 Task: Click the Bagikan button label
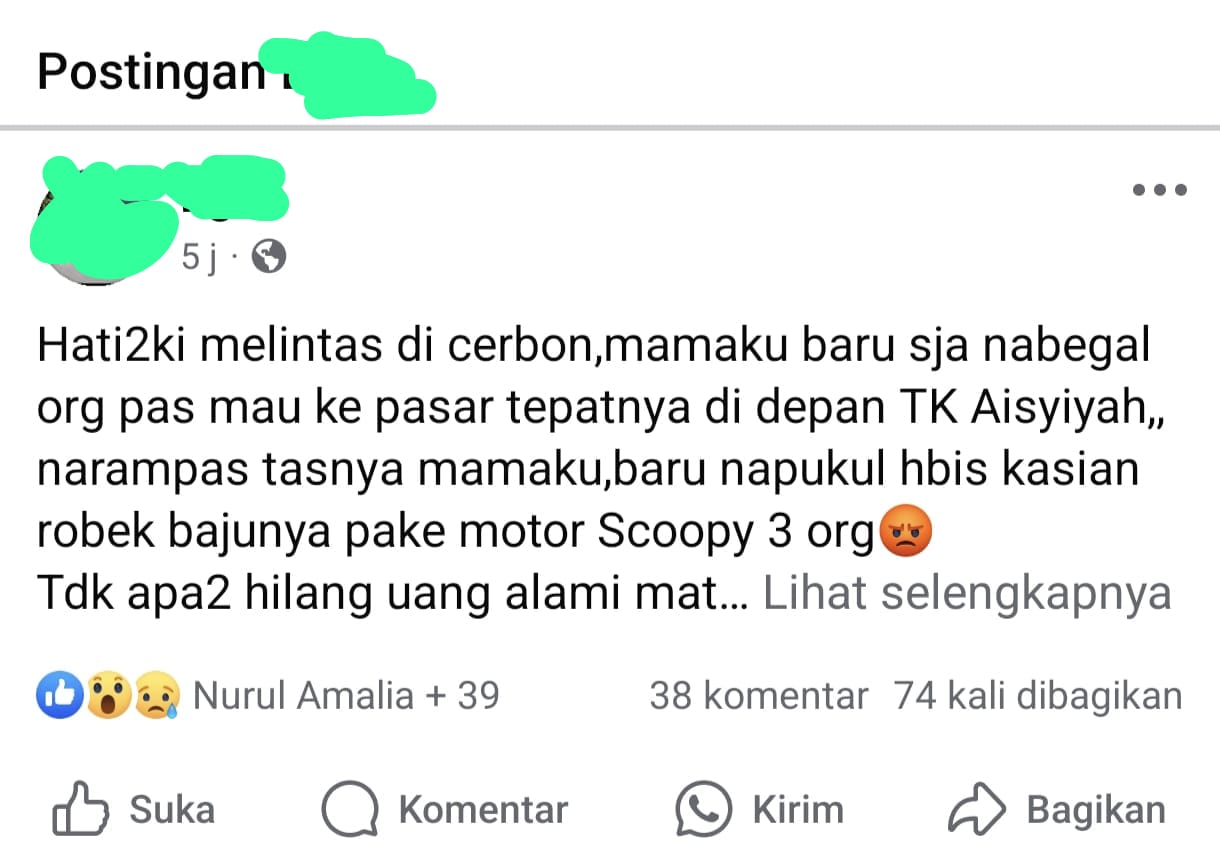(1096, 810)
